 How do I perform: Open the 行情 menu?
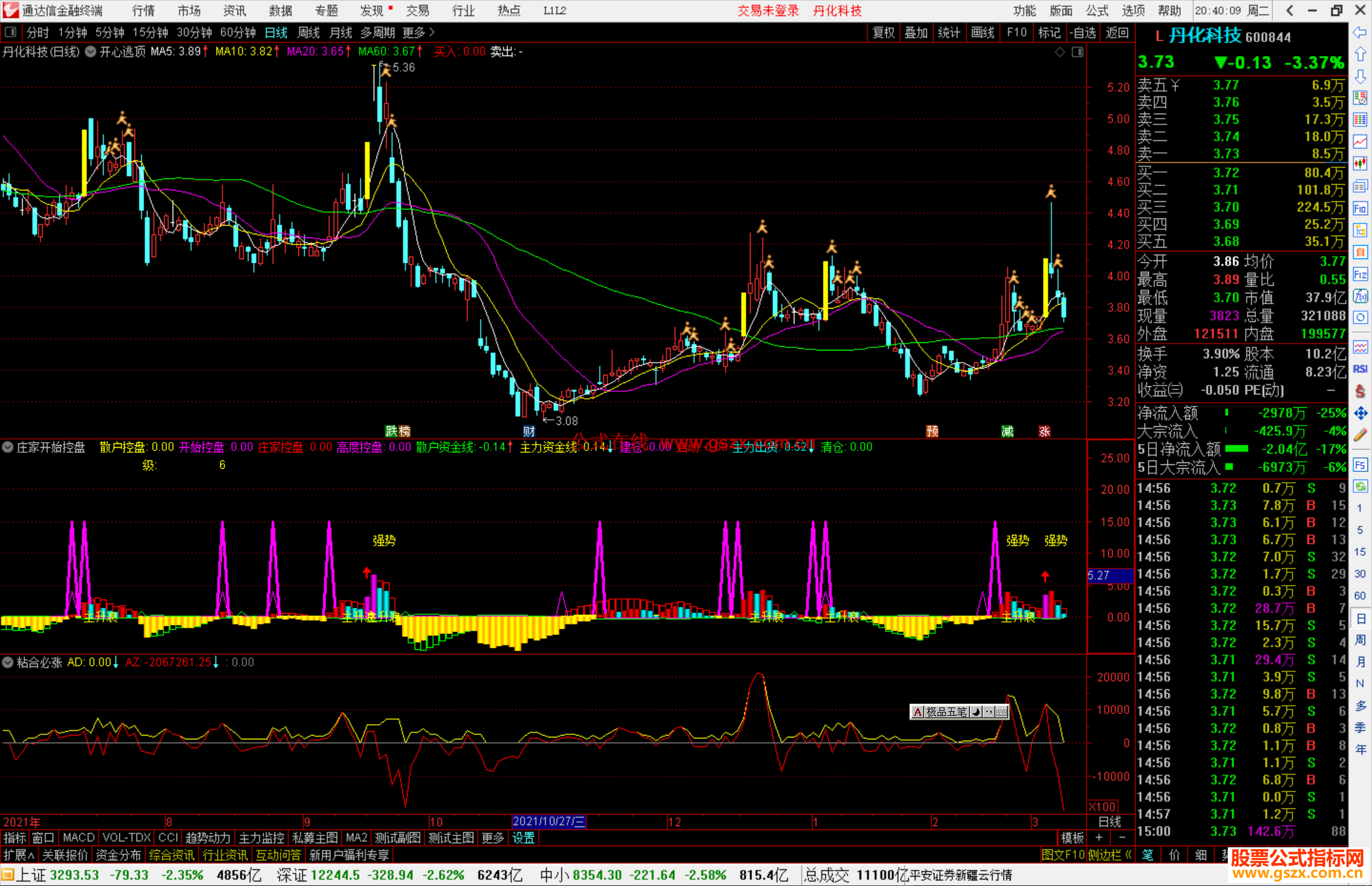144,10
